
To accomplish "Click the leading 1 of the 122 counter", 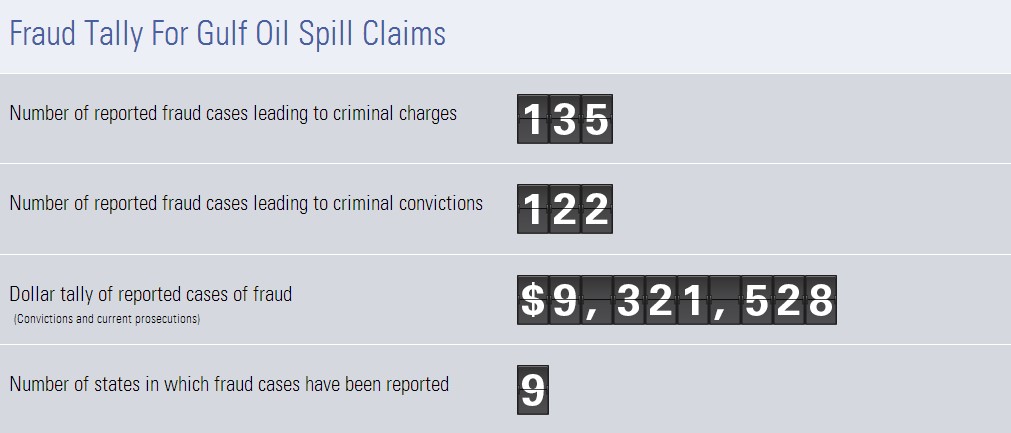I will (x=534, y=210).
